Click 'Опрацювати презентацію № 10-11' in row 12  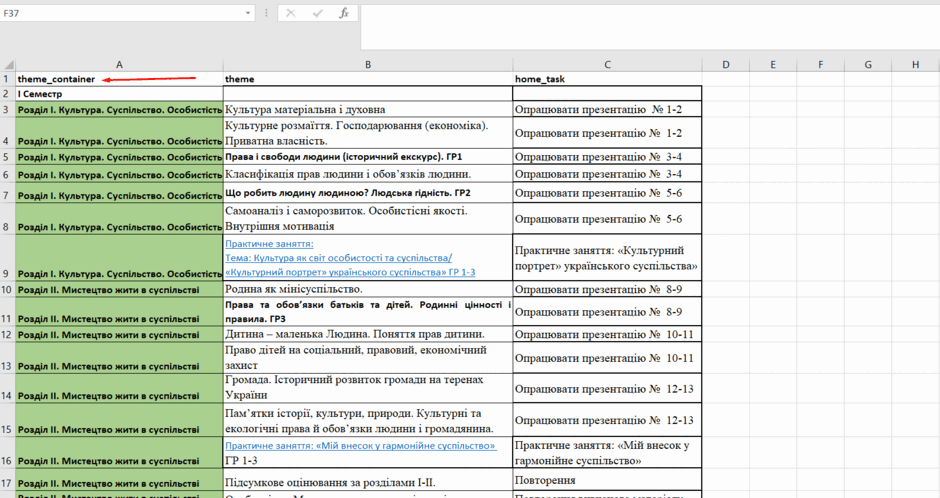[x=607, y=334]
